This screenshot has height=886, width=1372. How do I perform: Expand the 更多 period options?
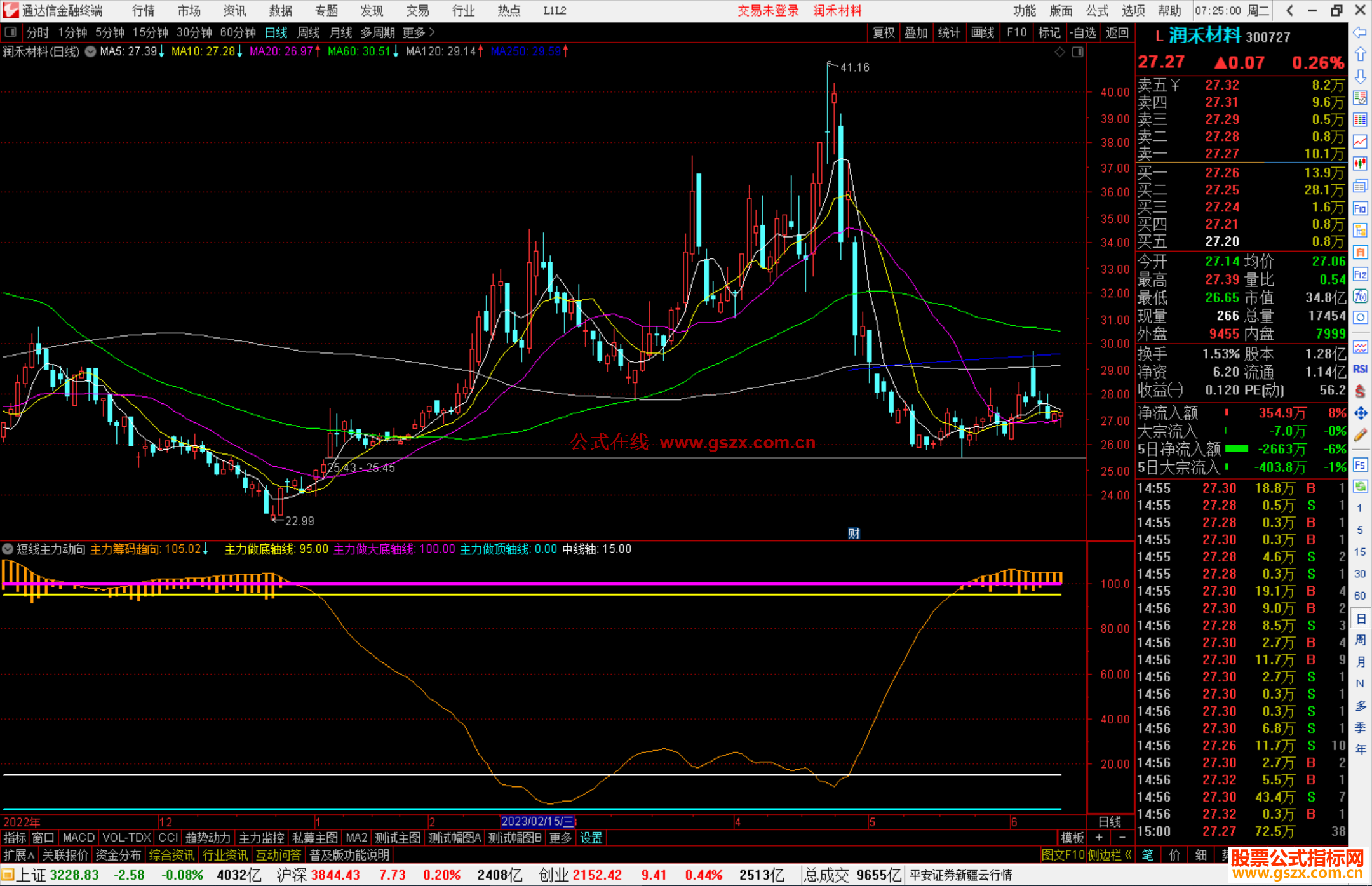419,32
